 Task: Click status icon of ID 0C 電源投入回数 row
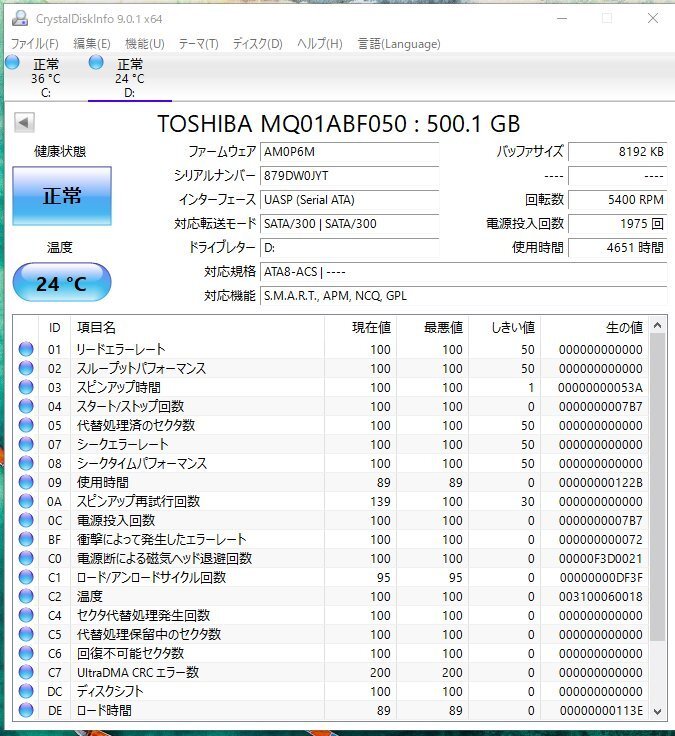[26, 520]
